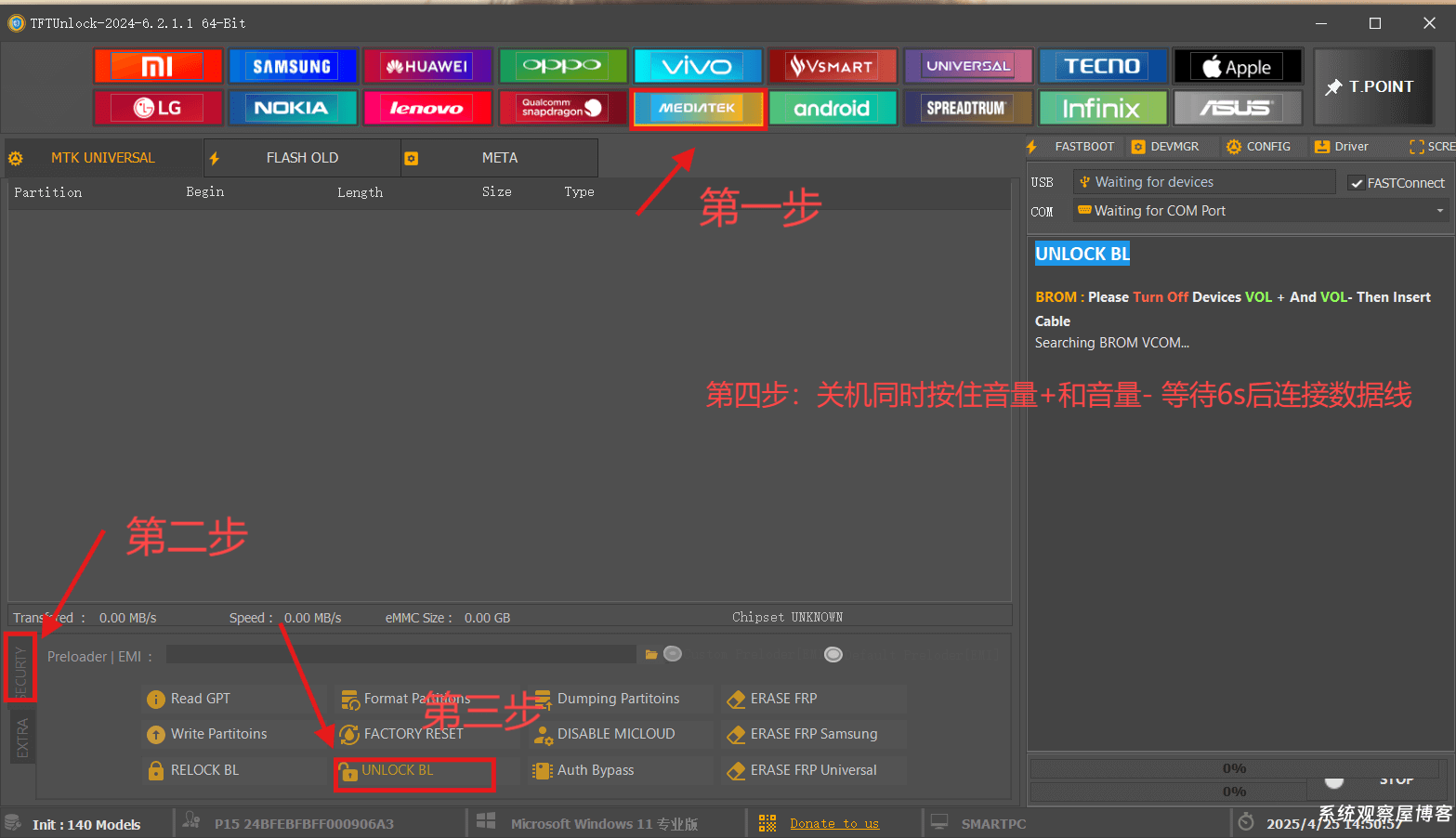
Task: Click the Driver installer icon
Action: (x=1323, y=146)
